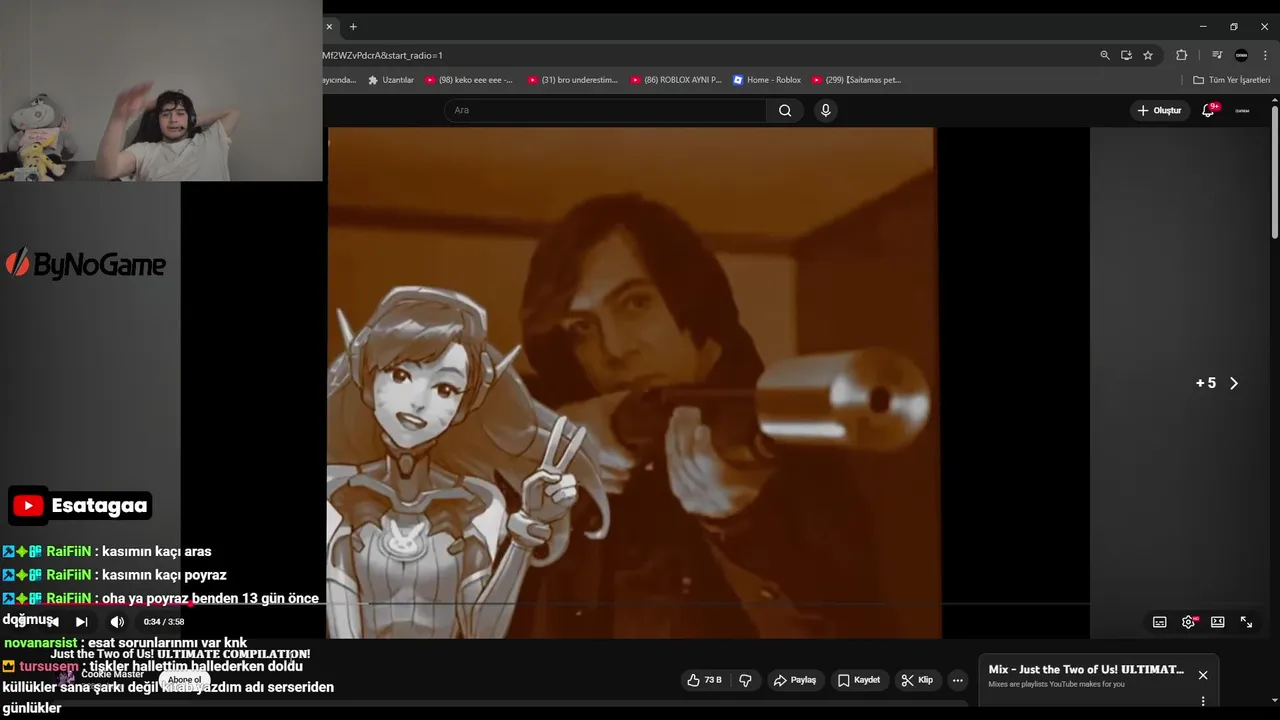
Task: Open Chrome extensions puzzle icon
Action: (1182, 55)
